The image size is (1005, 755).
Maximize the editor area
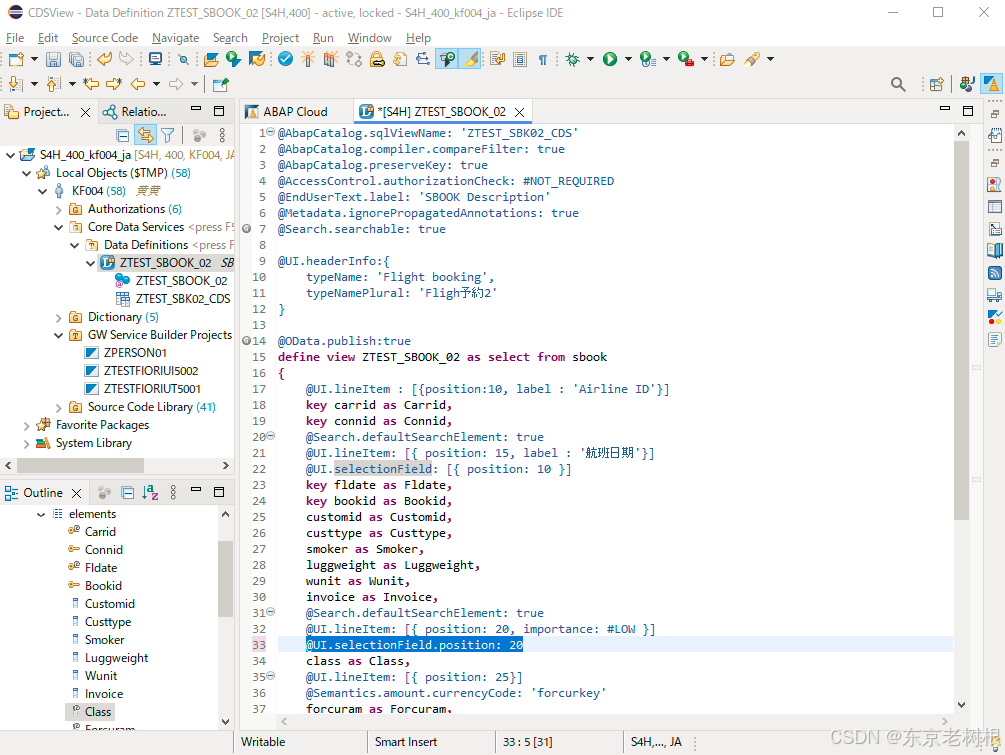tap(968, 111)
